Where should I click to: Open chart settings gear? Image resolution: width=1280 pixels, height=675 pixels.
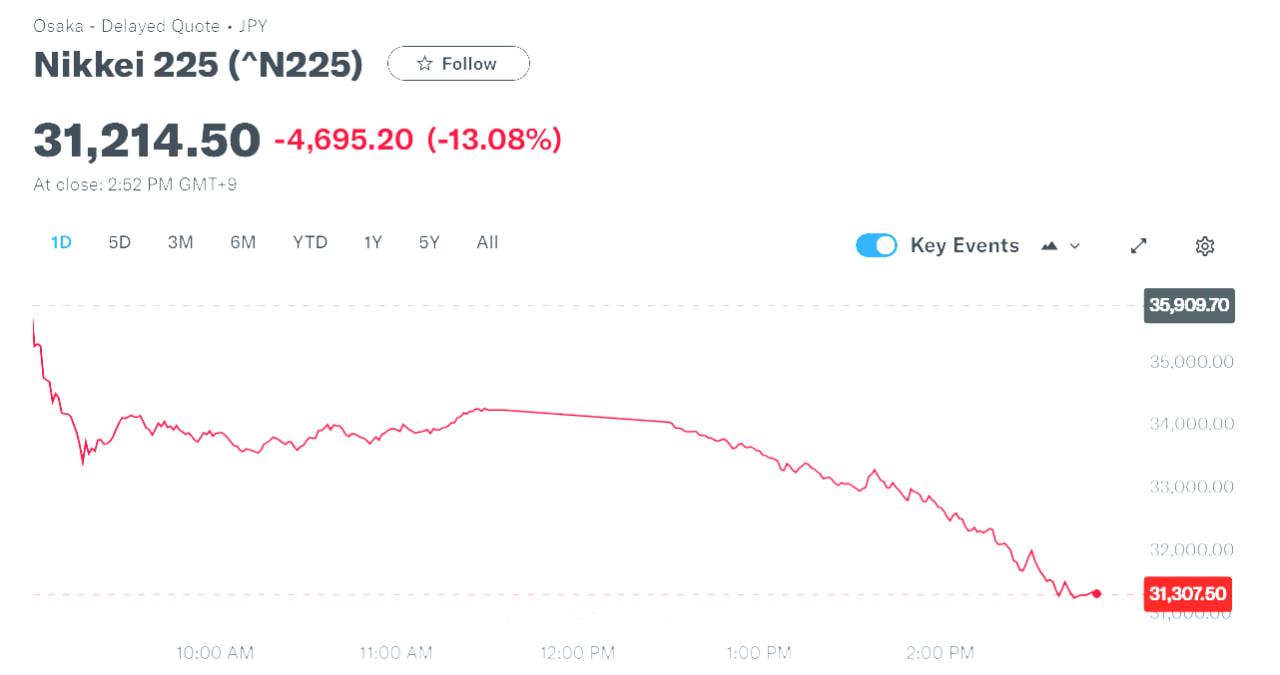click(x=1205, y=246)
